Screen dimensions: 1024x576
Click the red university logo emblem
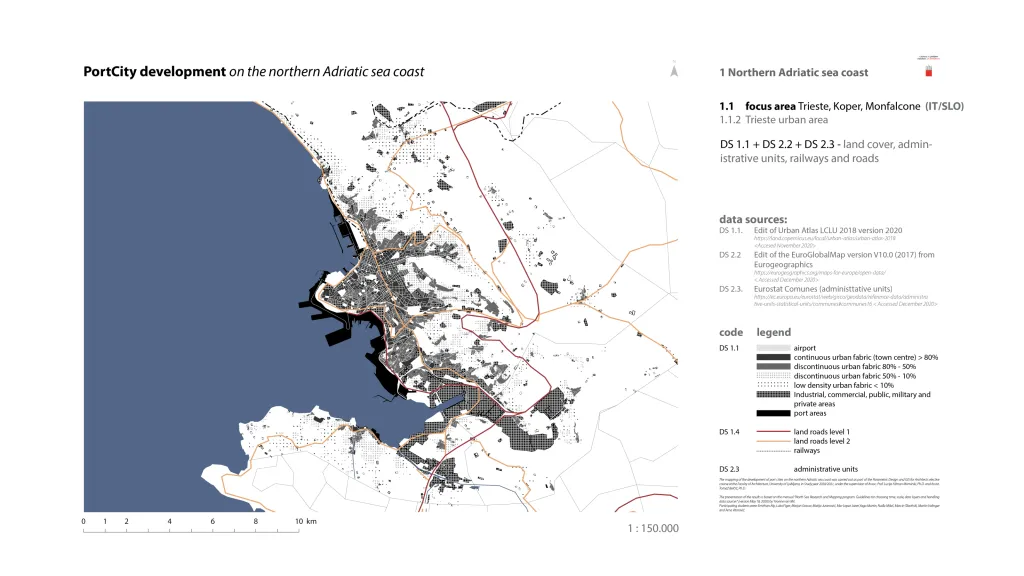pyautogui.click(x=927, y=72)
